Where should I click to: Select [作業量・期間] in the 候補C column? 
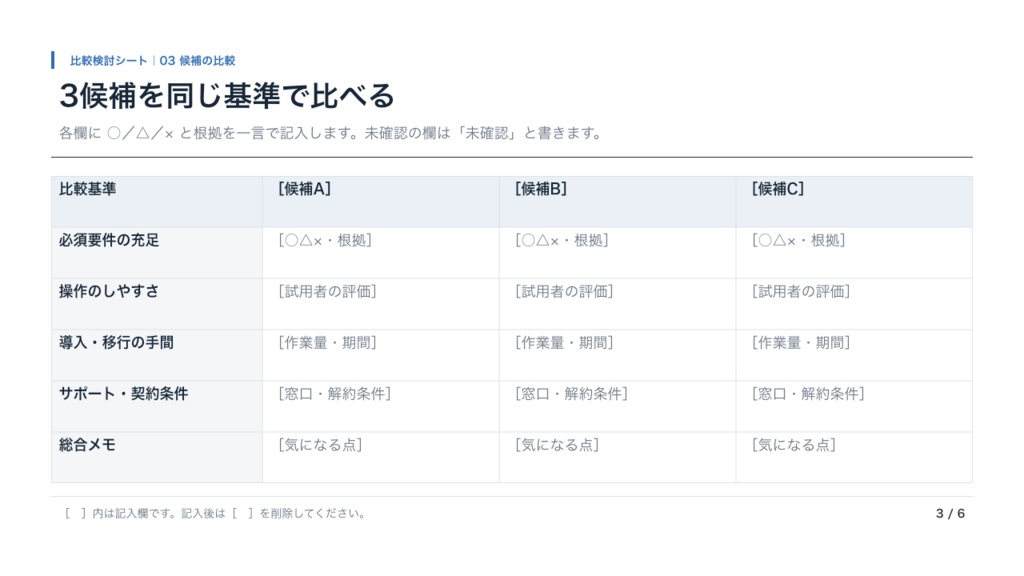tap(801, 343)
